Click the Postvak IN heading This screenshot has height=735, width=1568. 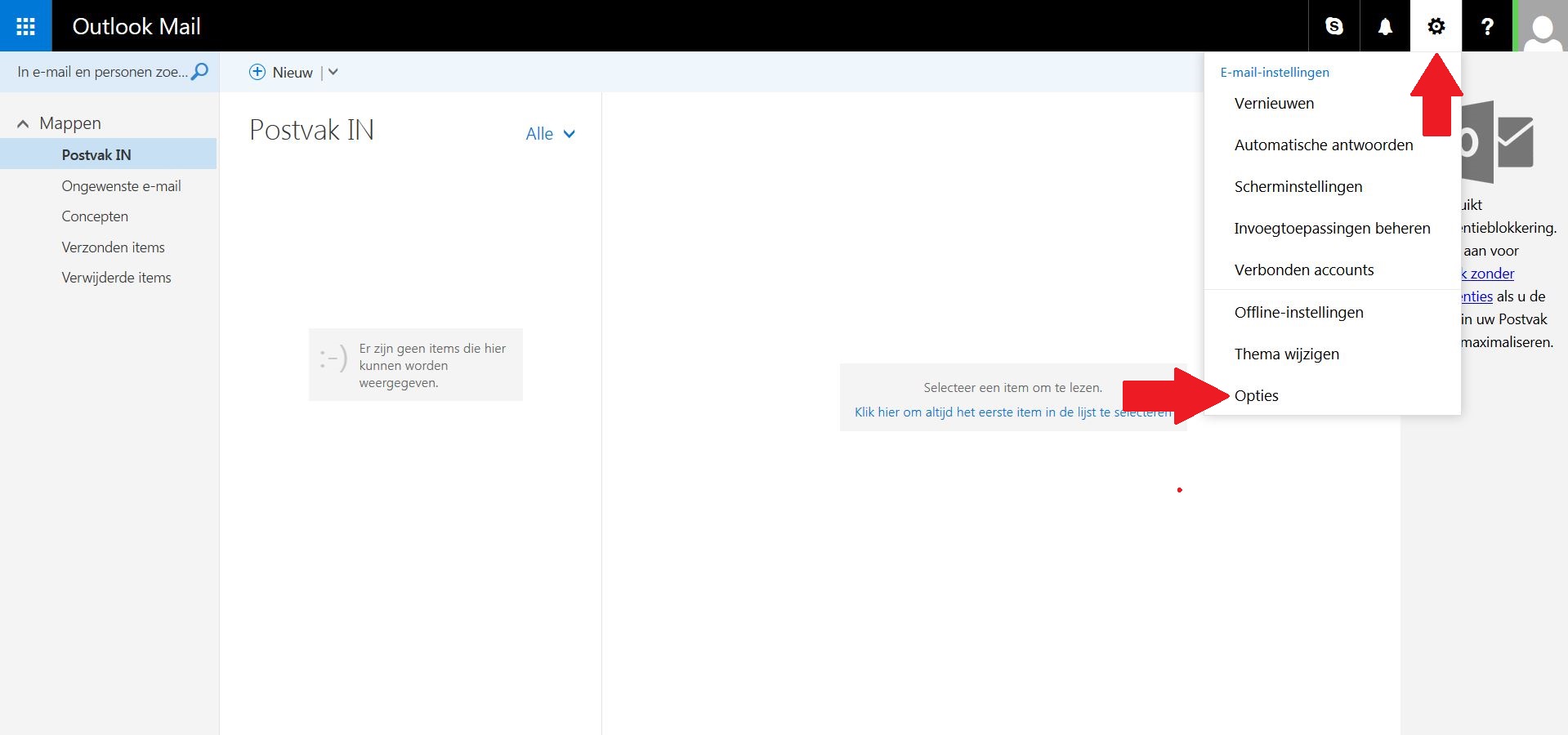311,130
